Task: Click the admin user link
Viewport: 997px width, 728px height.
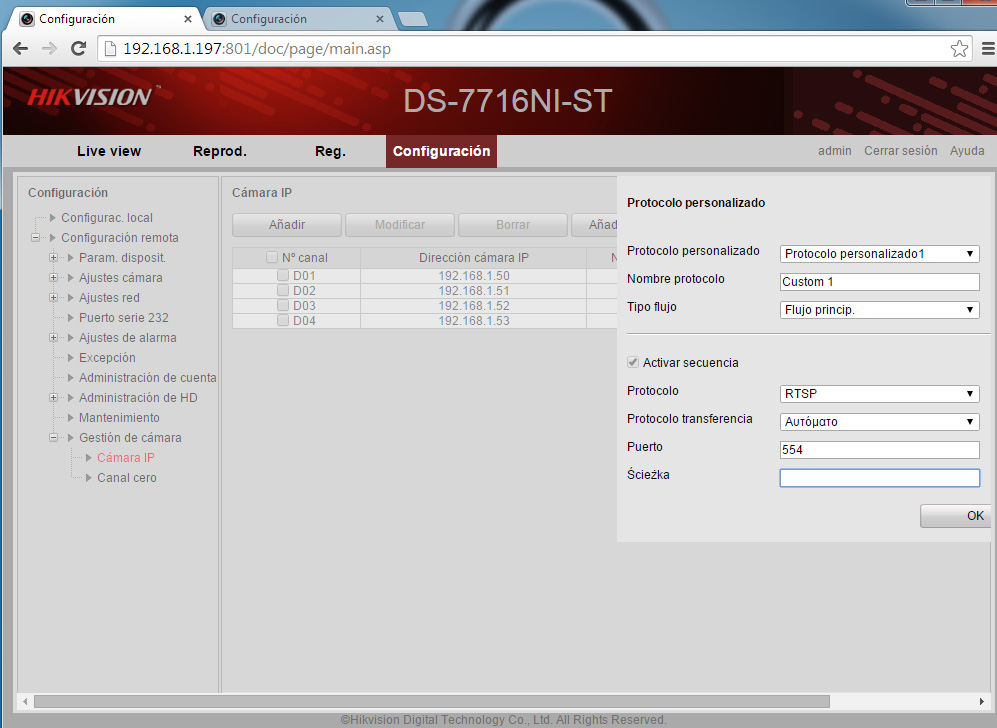Action: [834, 151]
